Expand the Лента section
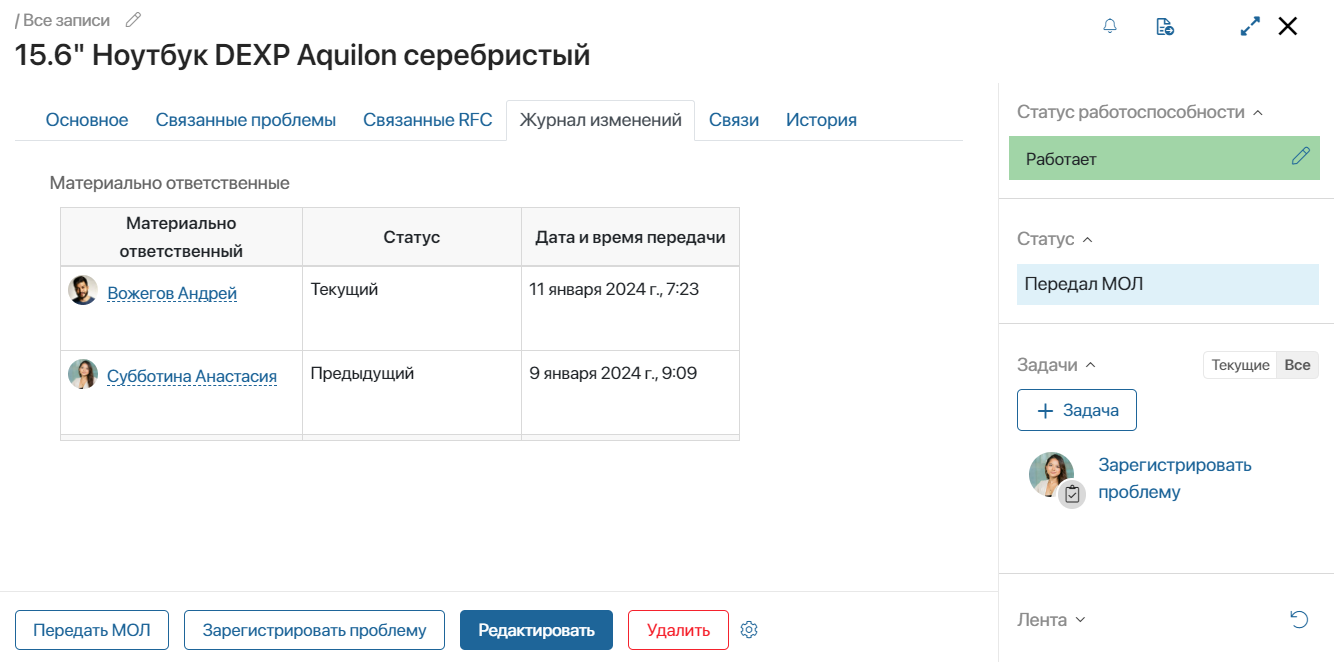The height and width of the screenshot is (662, 1334). click(x=1080, y=620)
